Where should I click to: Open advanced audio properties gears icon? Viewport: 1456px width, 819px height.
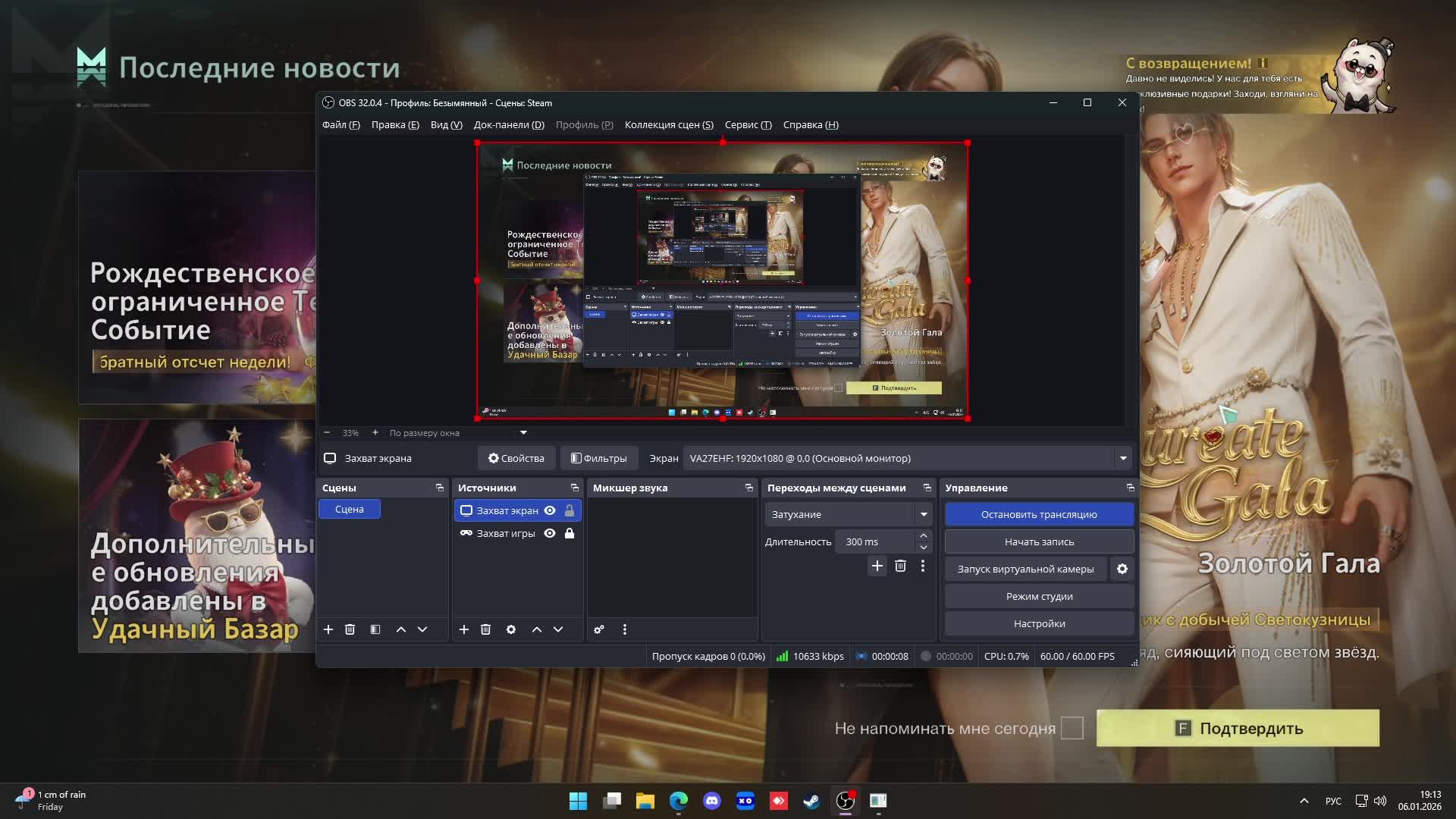coord(599,629)
